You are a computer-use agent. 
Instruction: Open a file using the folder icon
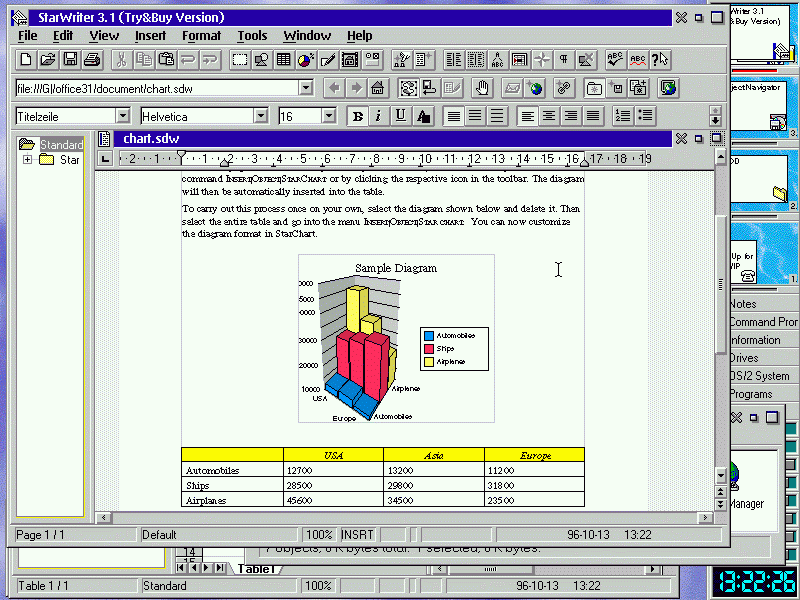click(48, 60)
